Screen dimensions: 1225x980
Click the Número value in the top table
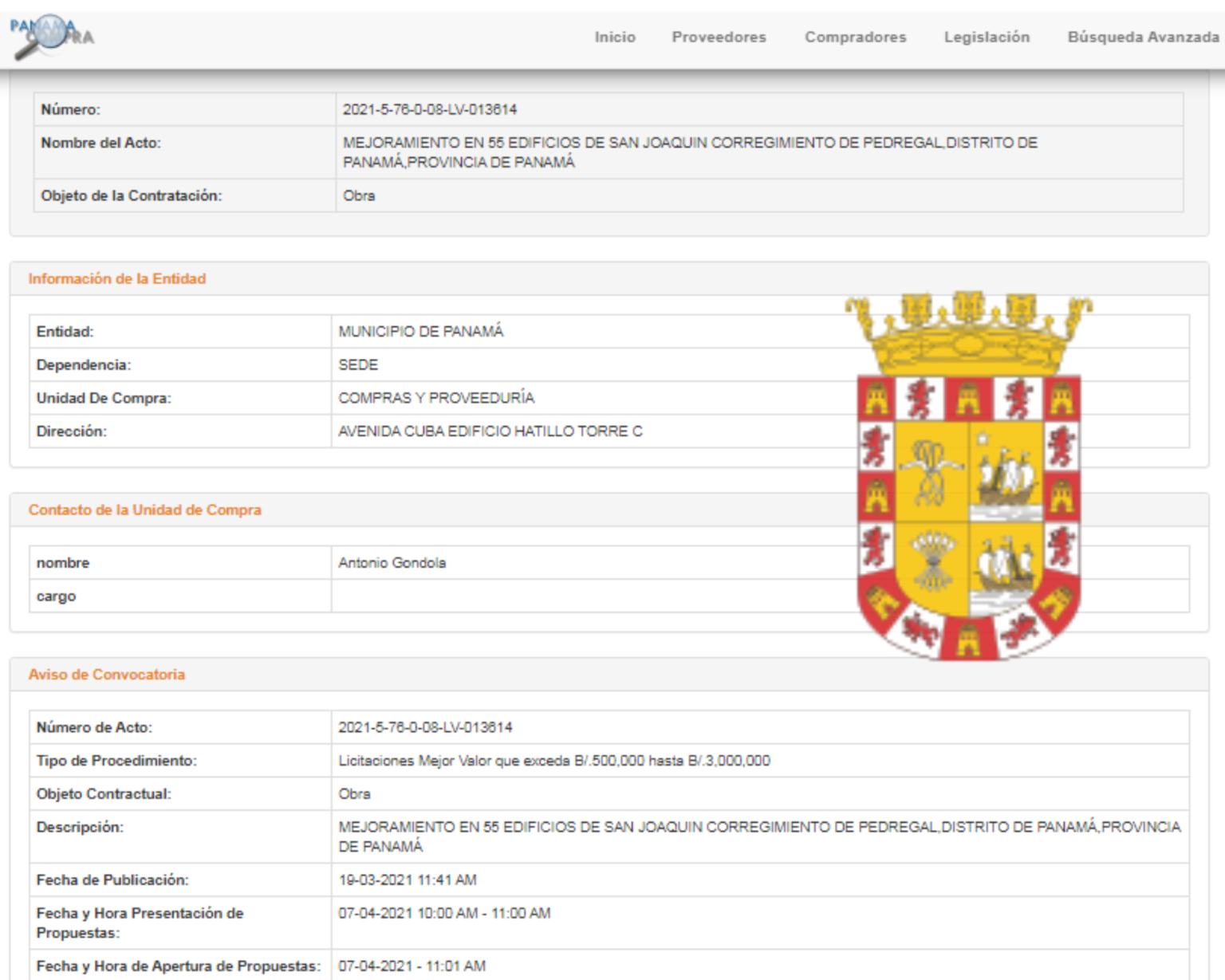coord(430,109)
